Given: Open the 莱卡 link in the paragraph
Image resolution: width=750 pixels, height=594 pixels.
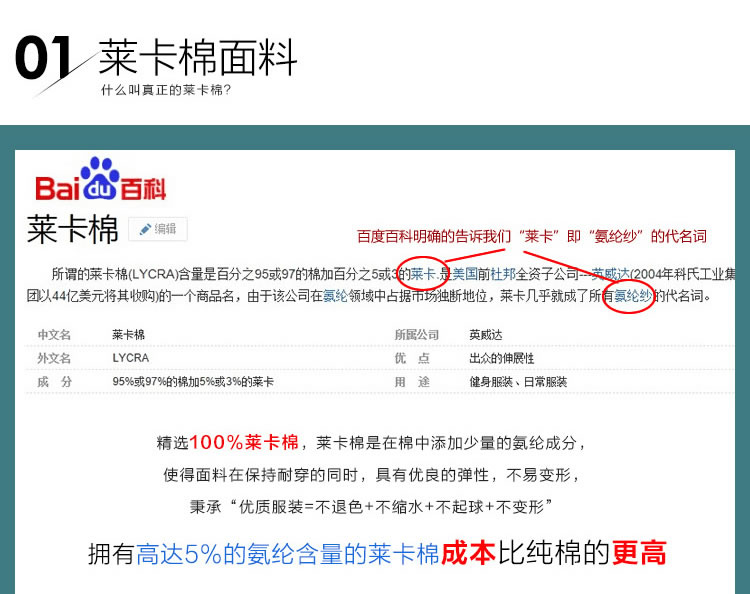Looking at the screenshot, I should (x=423, y=274).
